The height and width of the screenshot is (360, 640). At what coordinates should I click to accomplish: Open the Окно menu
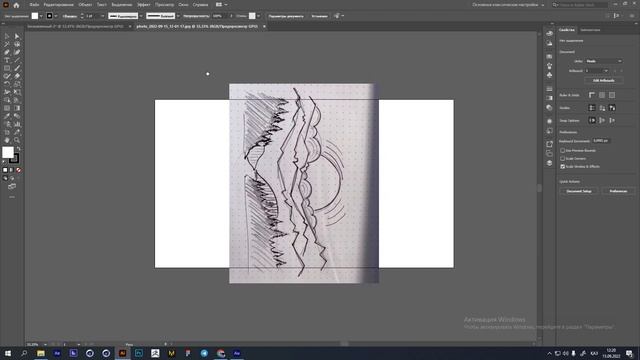(183, 5)
